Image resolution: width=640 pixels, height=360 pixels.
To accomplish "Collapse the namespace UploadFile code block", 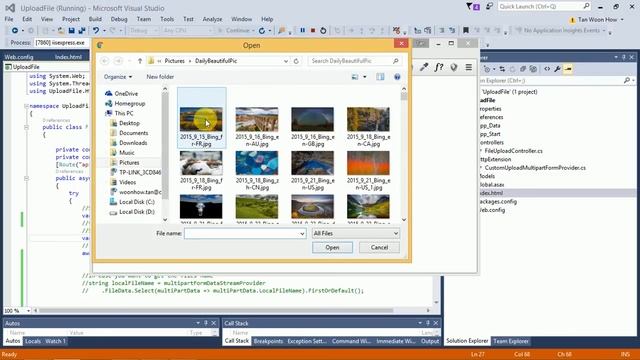I will pyautogui.click(x=26, y=106).
